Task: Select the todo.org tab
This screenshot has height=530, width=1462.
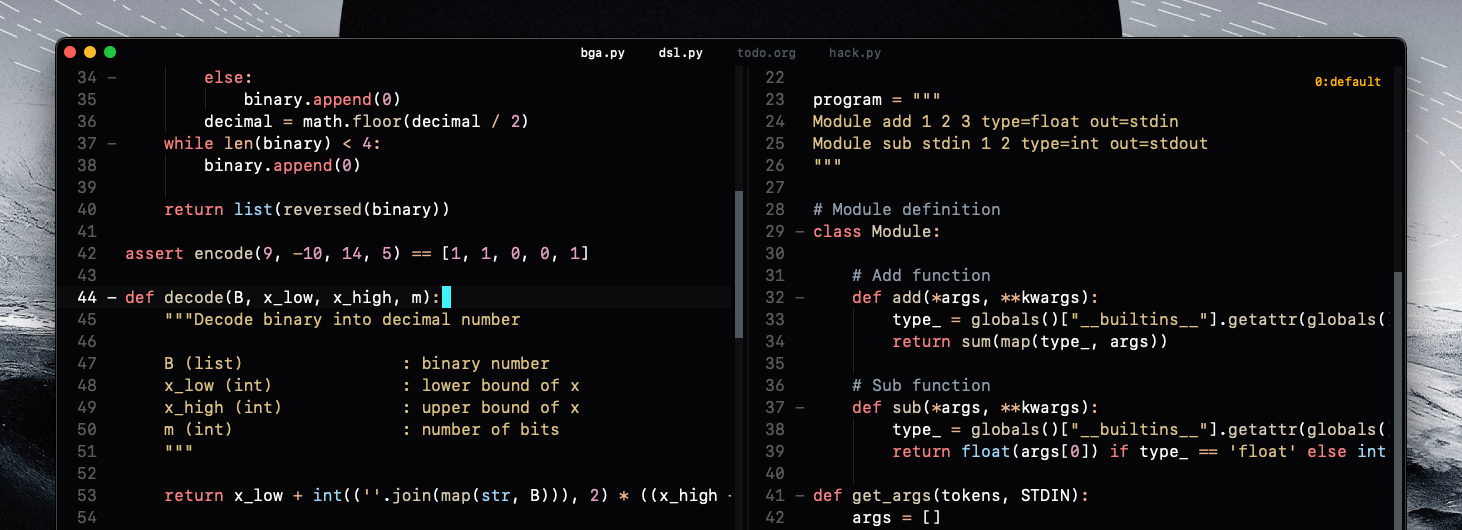Action: (x=766, y=53)
